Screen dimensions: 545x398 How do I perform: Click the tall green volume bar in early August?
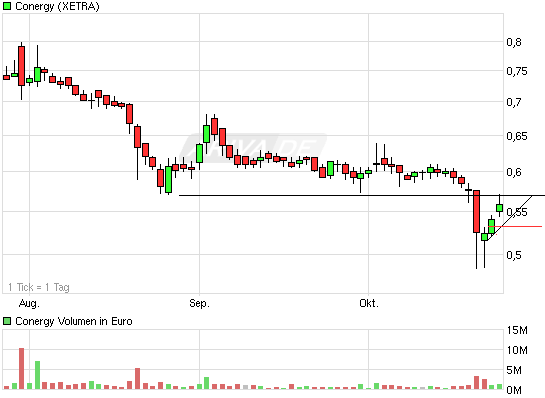click(37, 375)
